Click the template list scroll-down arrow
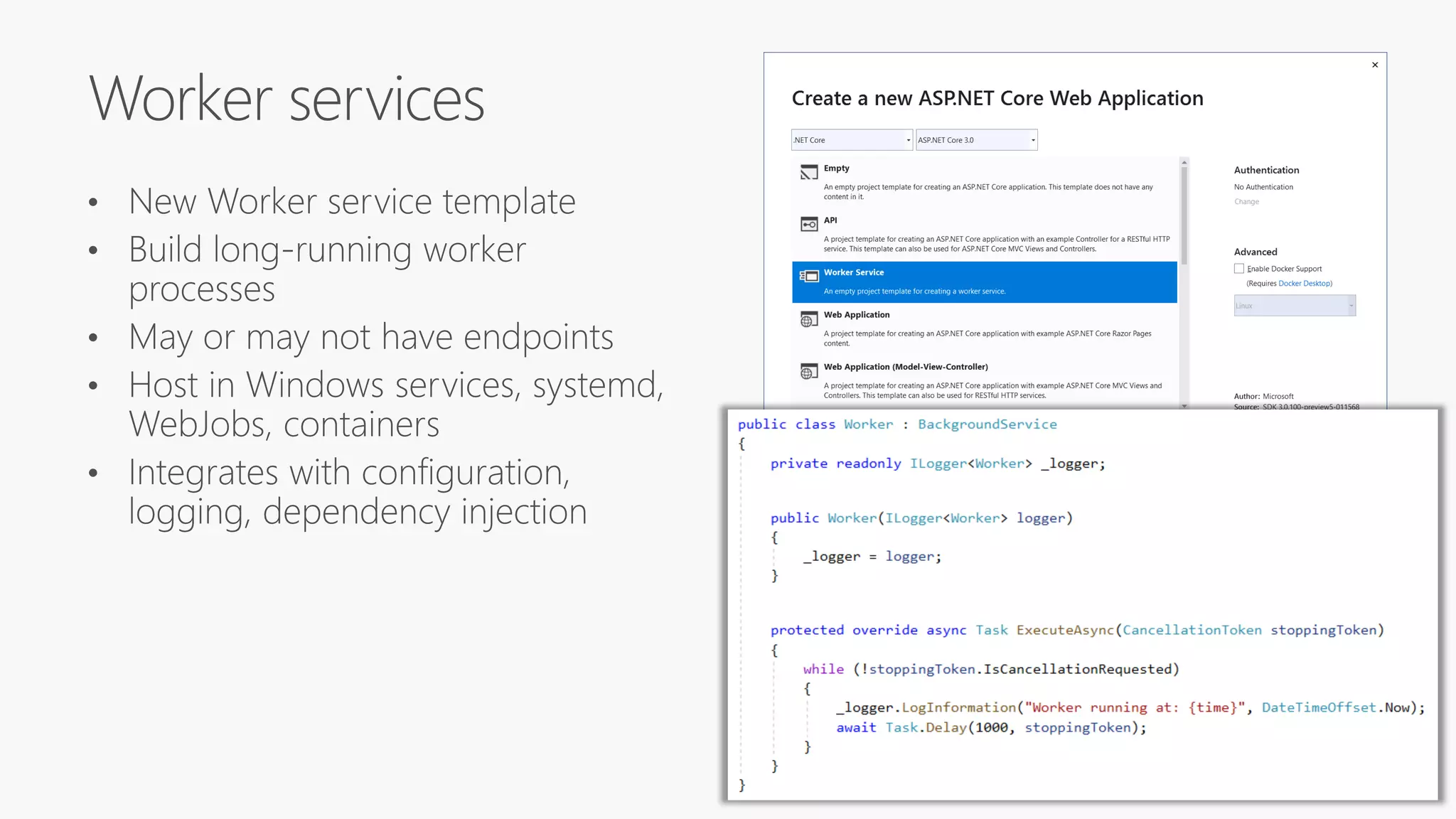Image resolution: width=1456 pixels, height=819 pixels. (1184, 406)
